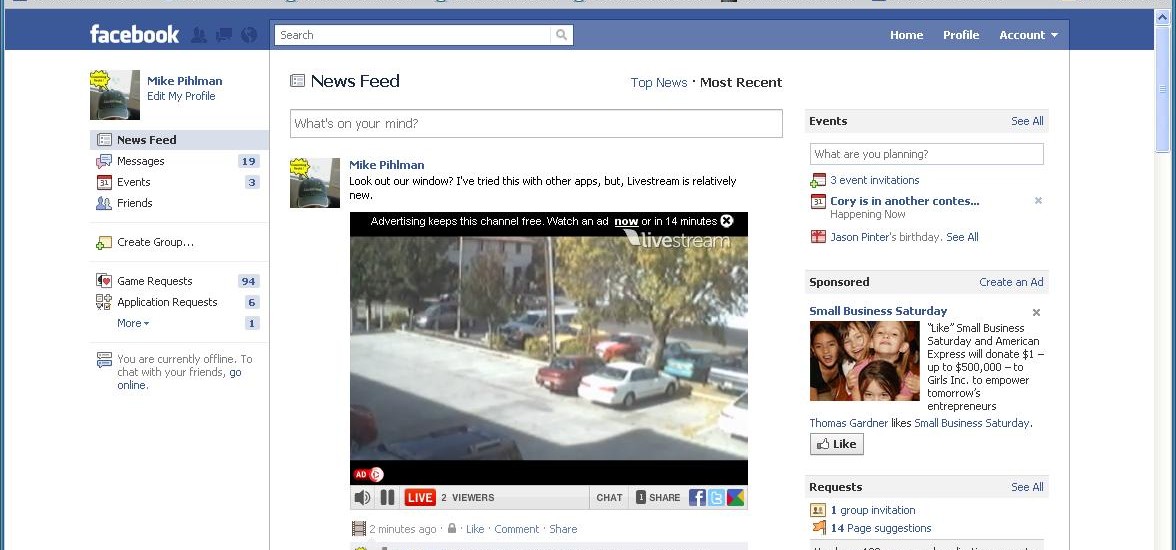Click the post privacy lock icon
The image size is (1176, 550).
click(x=452, y=529)
